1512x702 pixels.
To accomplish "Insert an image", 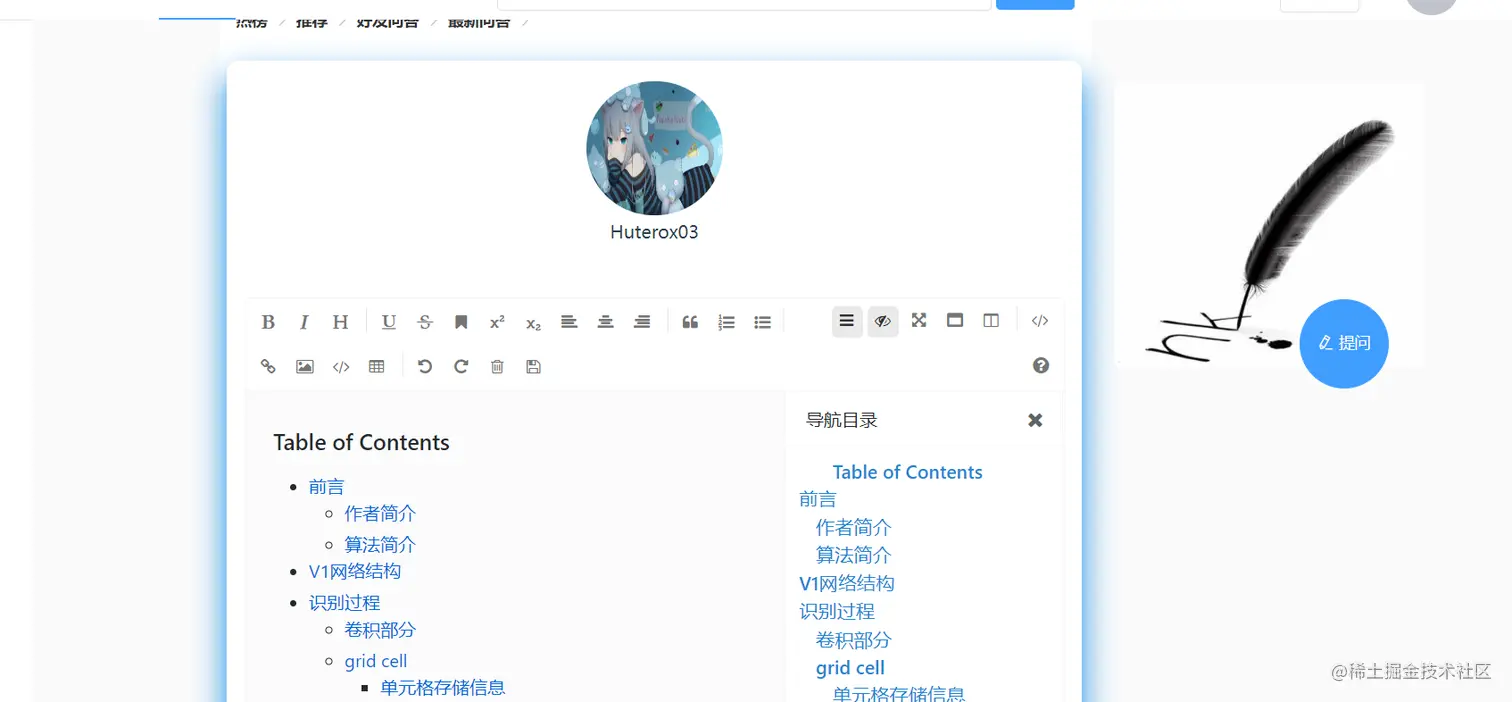I will (304, 366).
